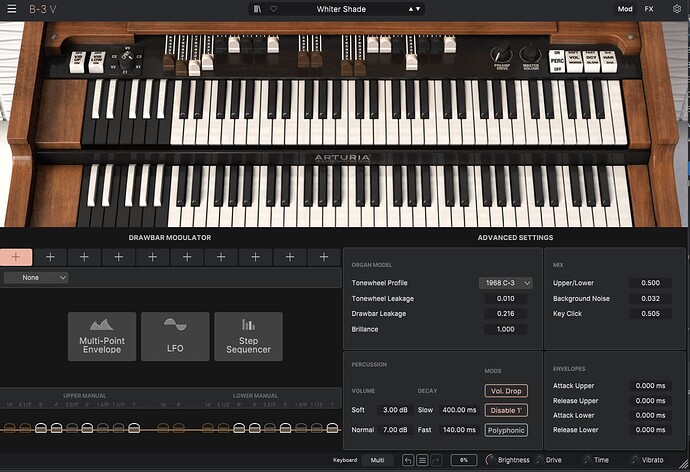Toggle the PERC on/off rocker switch

(557, 61)
